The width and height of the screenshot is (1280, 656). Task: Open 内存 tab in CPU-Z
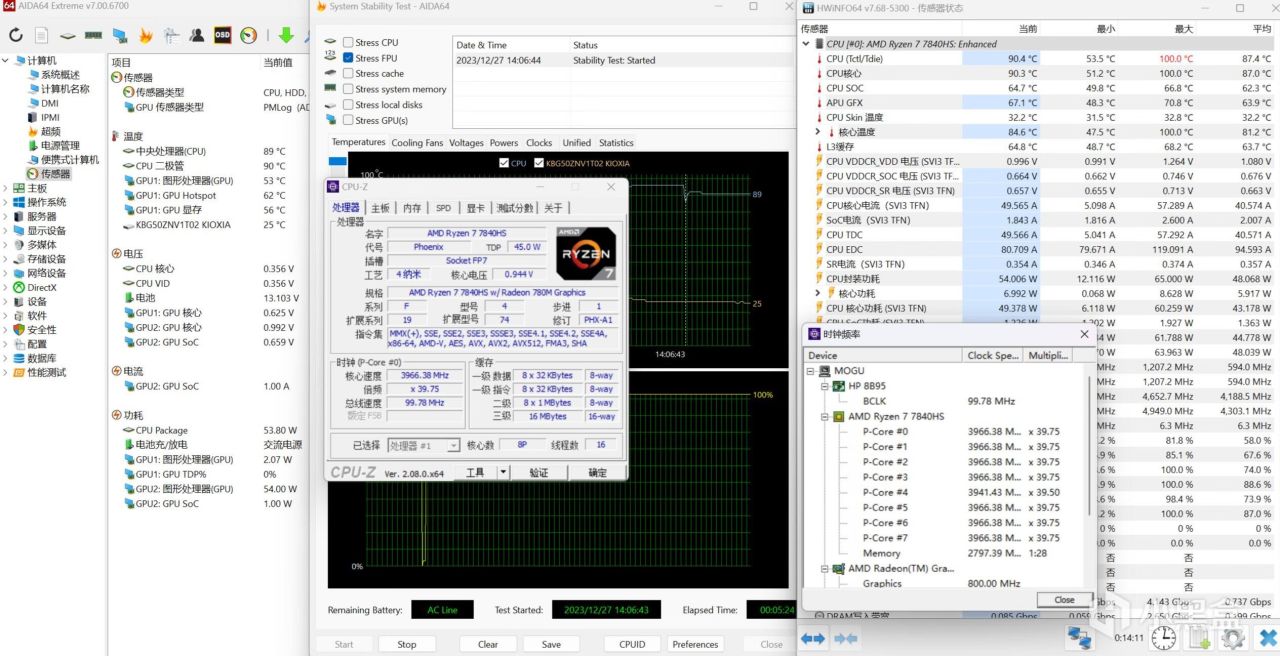(x=412, y=208)
